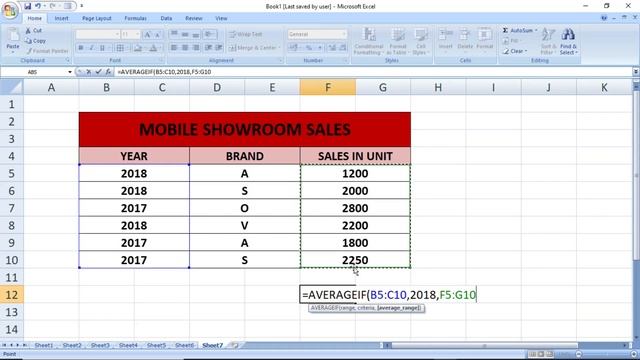Expand the formula bar
Image resolution: width=640 pixels, height=360 pixels.
pos(636,72)
